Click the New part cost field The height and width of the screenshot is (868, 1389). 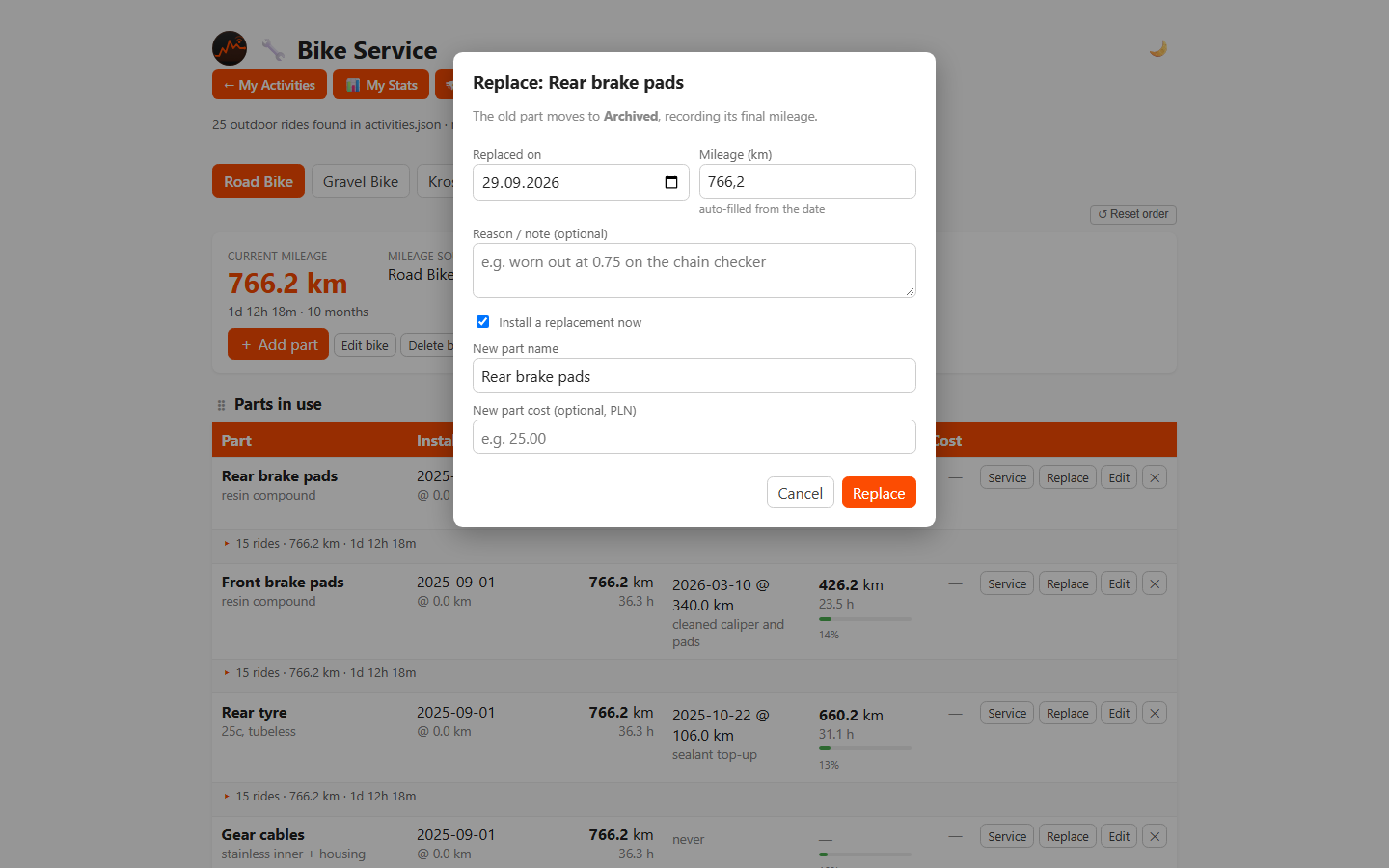coord(694,437)
